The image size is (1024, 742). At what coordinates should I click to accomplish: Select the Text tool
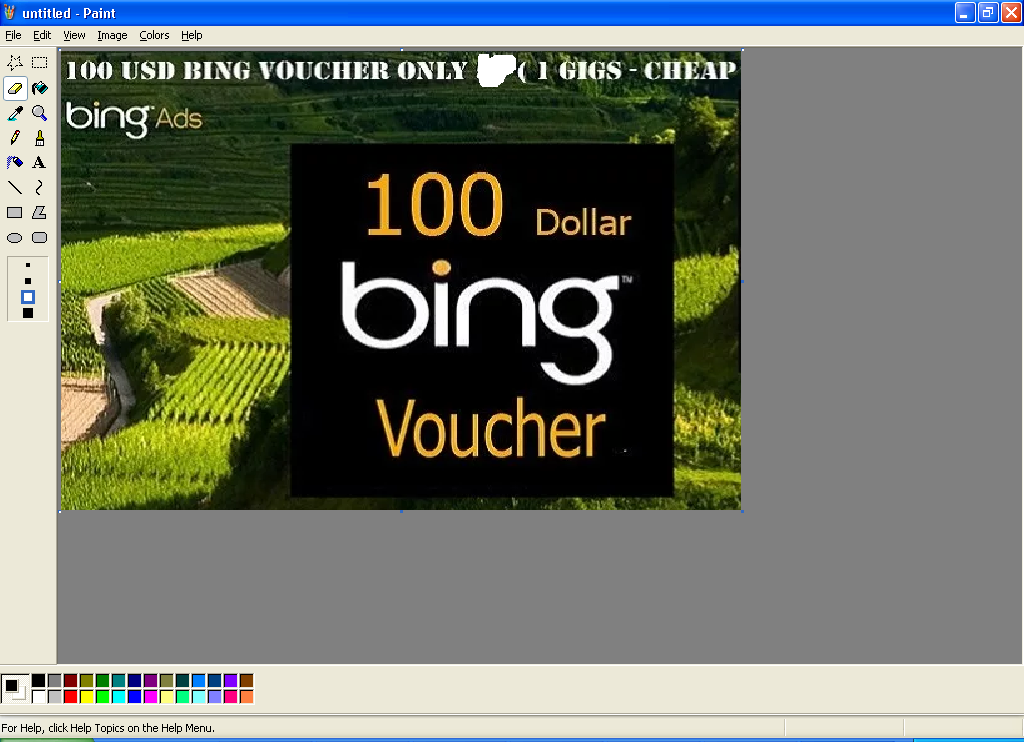pos(40,163)
